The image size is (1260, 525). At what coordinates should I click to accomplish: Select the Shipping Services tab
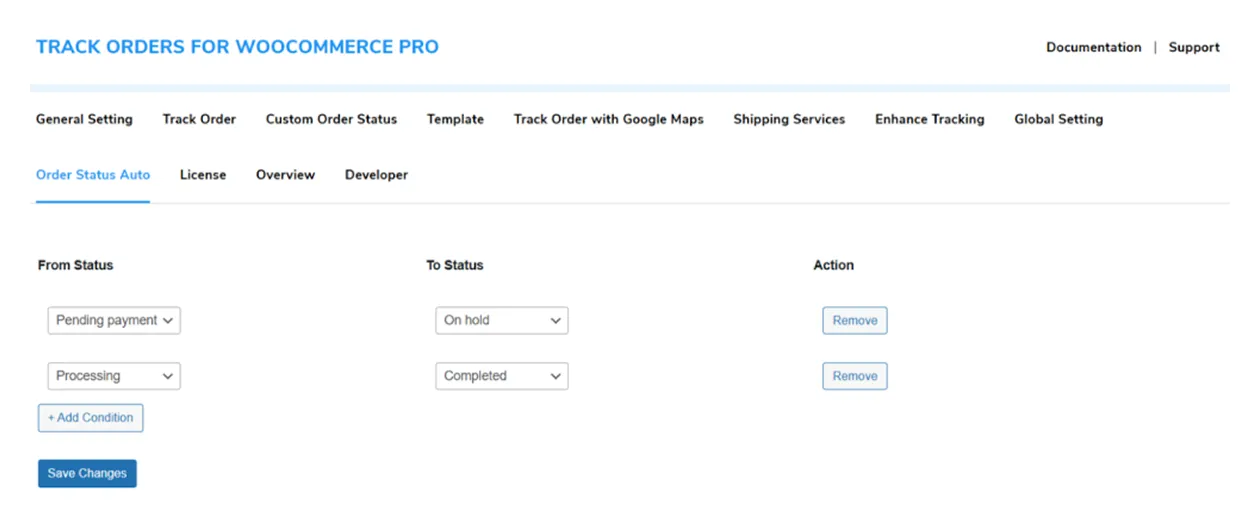[789, 119]
